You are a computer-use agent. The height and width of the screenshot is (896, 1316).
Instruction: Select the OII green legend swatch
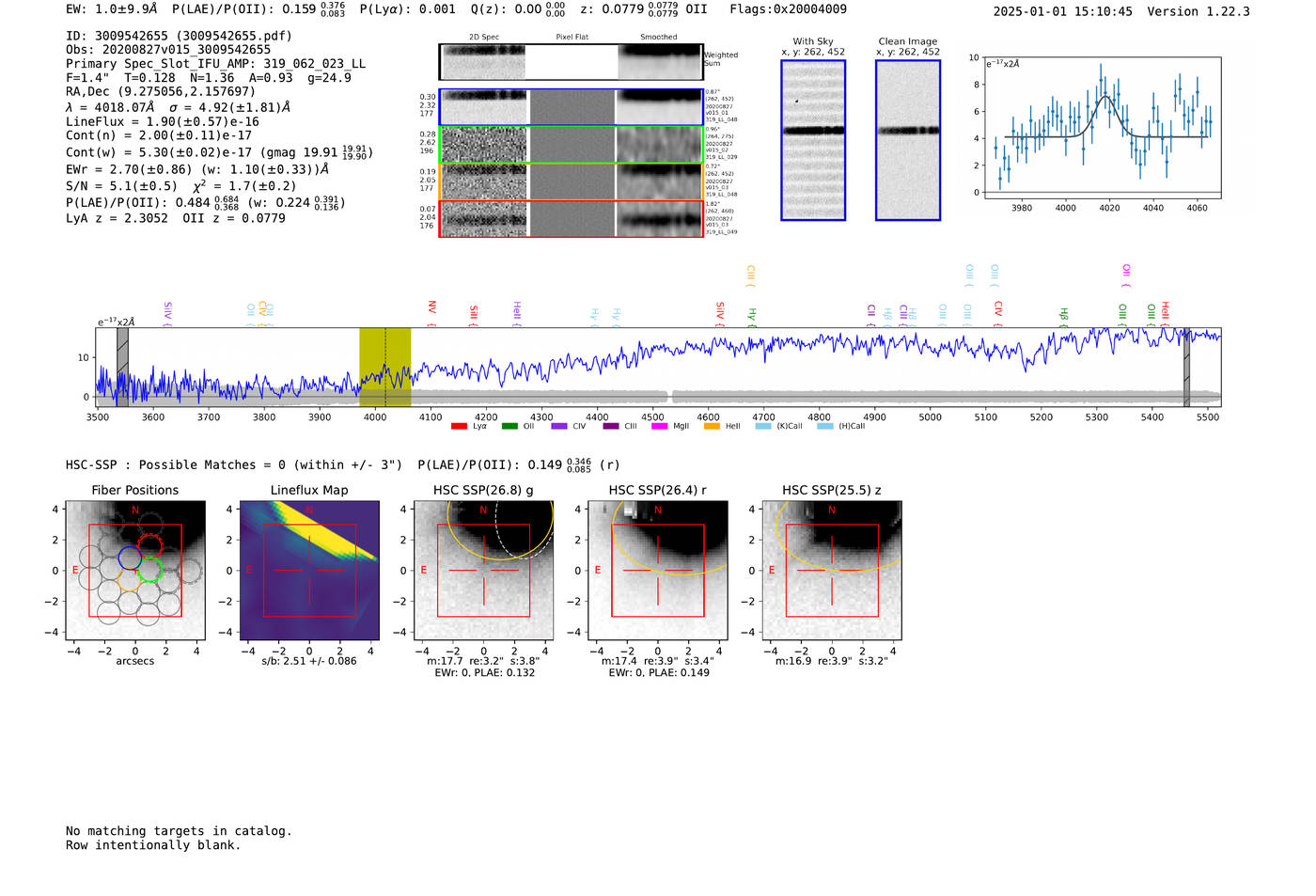[509, 426]
